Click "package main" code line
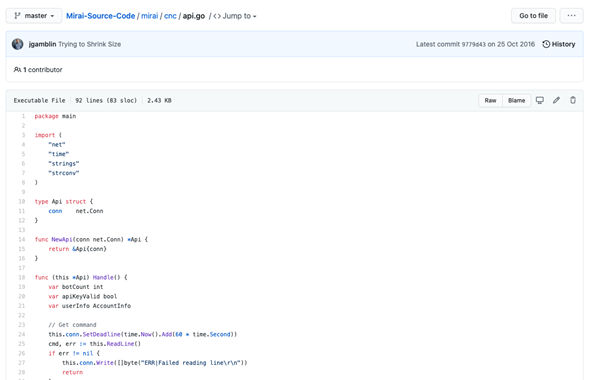This screenshot has height=380, width=602. pyautogui.click(x=55, y=116)
